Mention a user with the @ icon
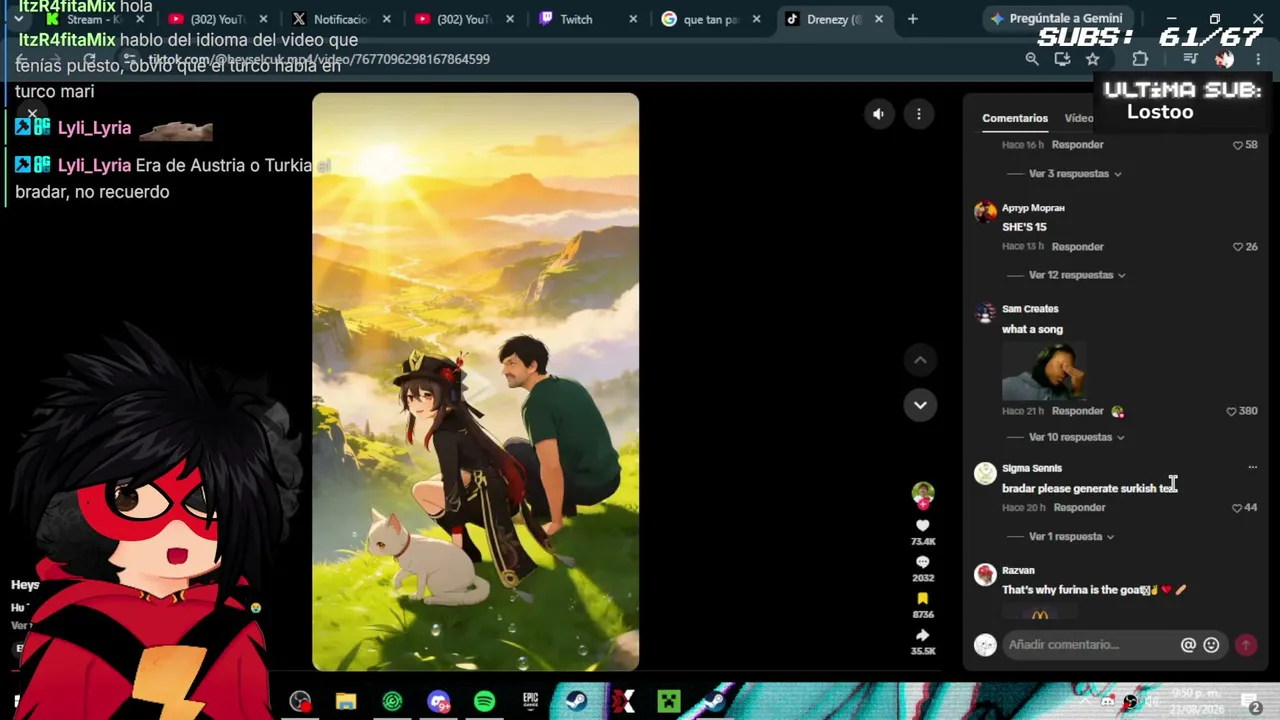The image size is (1280, 720). click(1188, 645)
